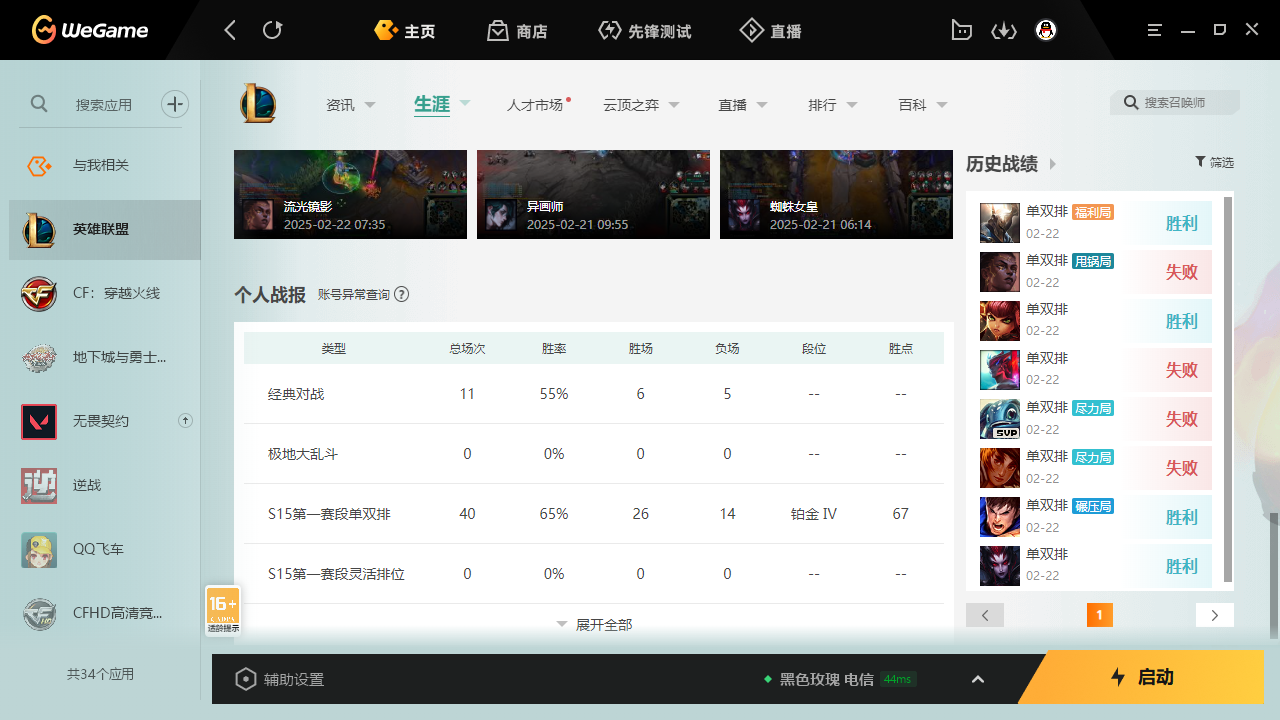
Task: Open the 碾压局 victory match
Action: click(1096, 517)
